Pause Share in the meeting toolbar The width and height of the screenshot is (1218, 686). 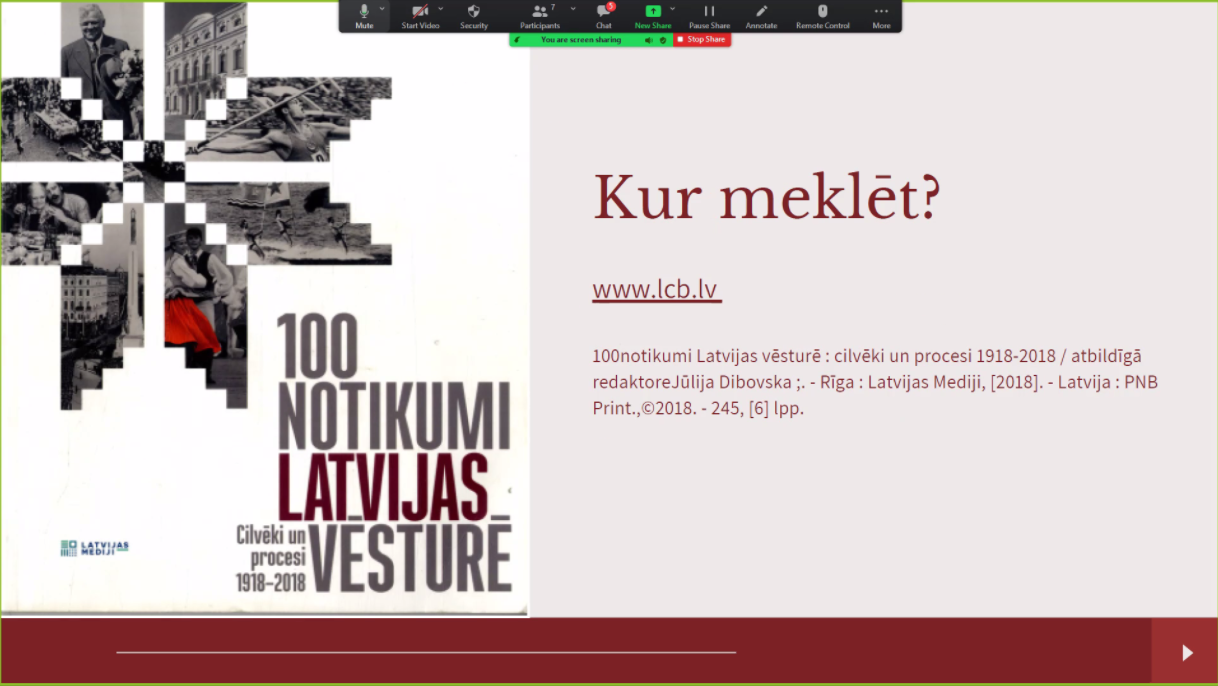pyautogui.click(x=709, y=15)
